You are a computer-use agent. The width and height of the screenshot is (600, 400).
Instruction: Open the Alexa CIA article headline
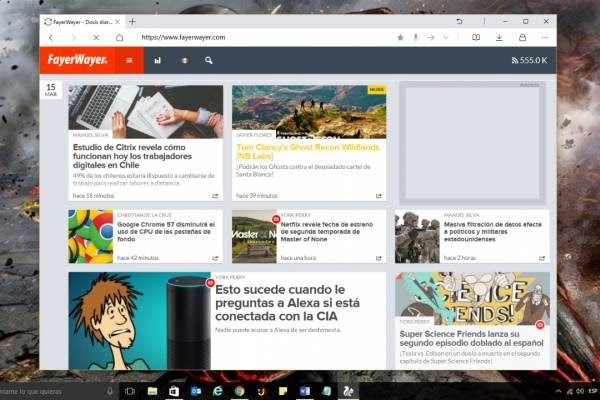point(287,303)
